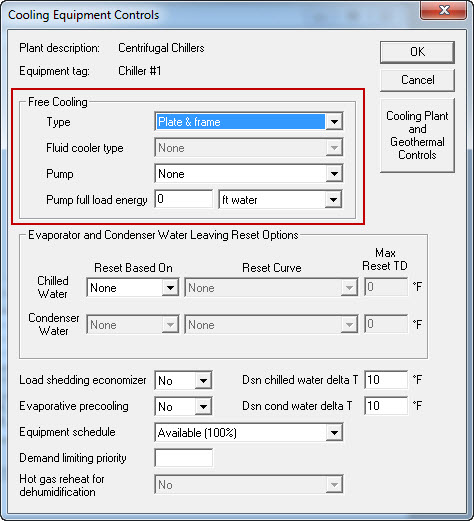The height and width of the screenshot is (521, 474).
Task: Click the Dsn cond water delta T field
Action: [386, 406]
